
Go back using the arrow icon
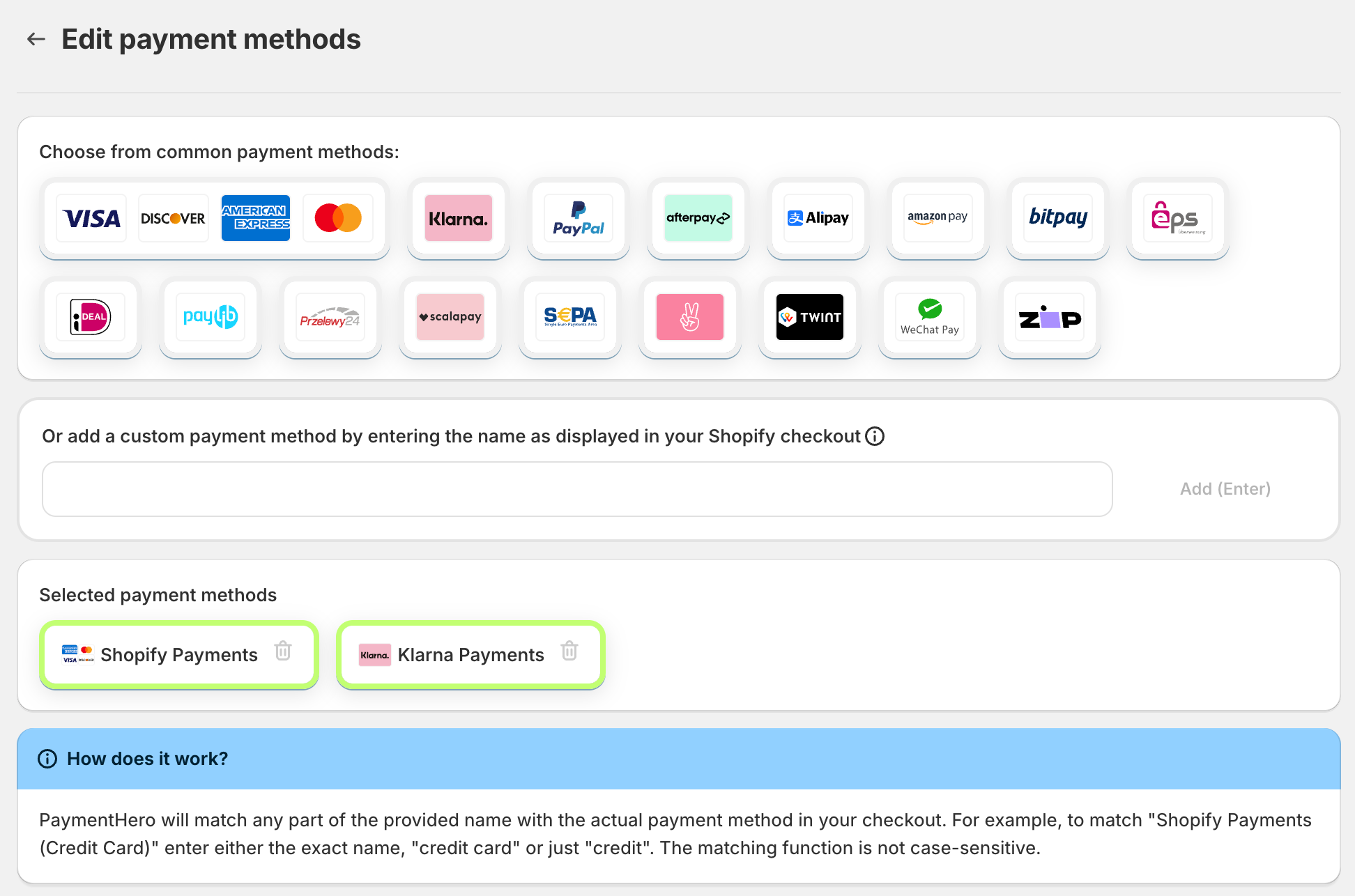point(36,40)
